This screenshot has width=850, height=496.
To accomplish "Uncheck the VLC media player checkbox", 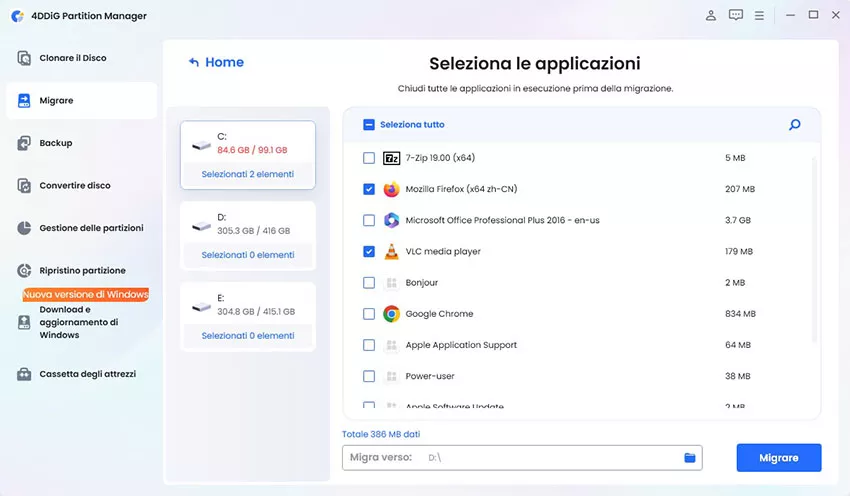I will (x=369, y=252).
